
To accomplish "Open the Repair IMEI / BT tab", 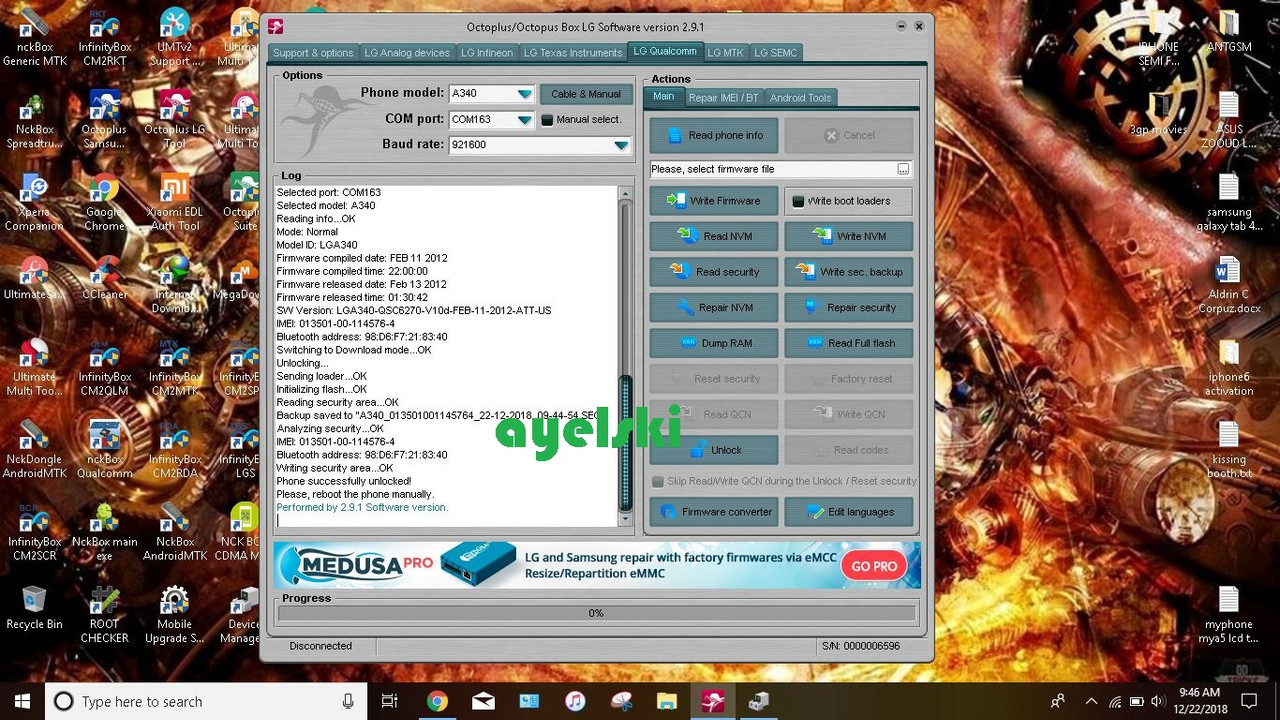I will coord(723,98).
